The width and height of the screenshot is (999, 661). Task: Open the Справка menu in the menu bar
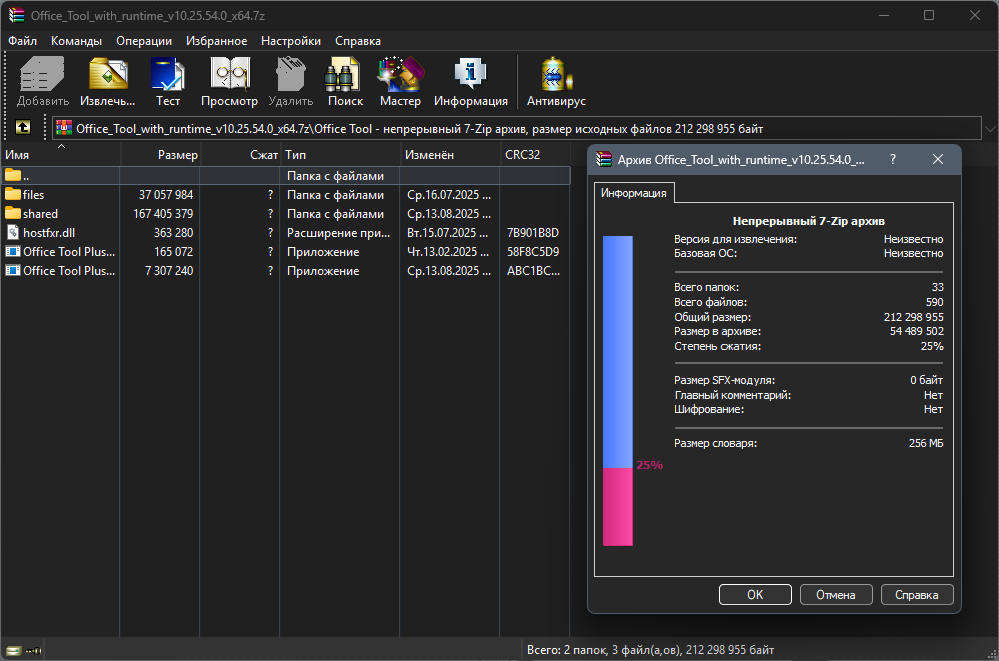[x=358, y=41]
